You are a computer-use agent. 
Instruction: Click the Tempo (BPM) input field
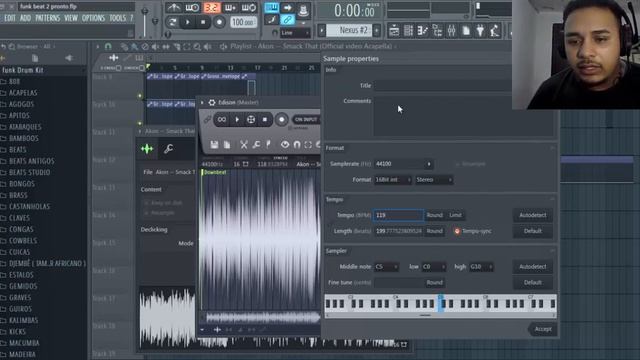click(398, 215)
